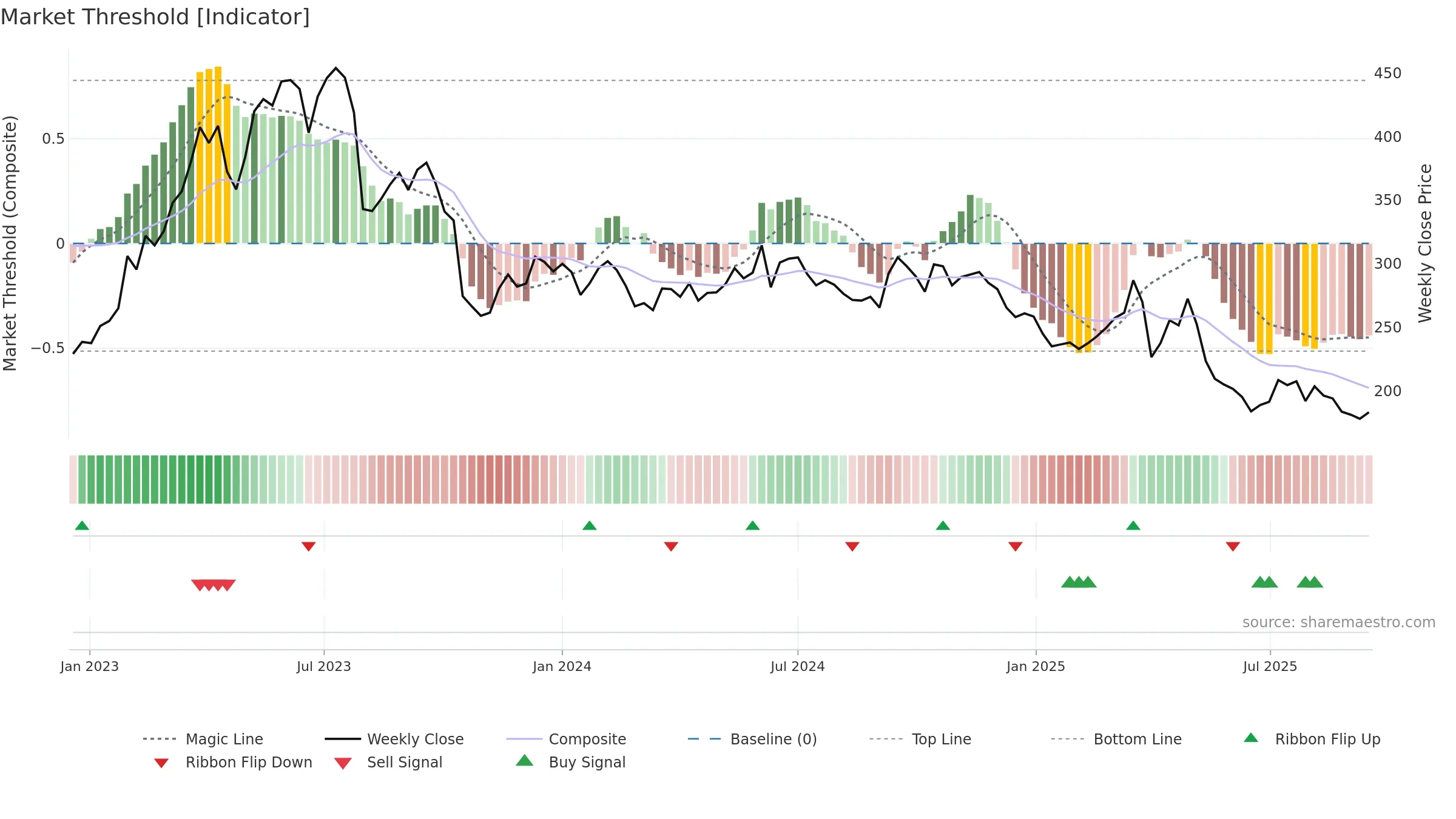Screen dimensions: 1456x819
Task: Click the Jul 2023 x-axis label
Action: (324, 666)
